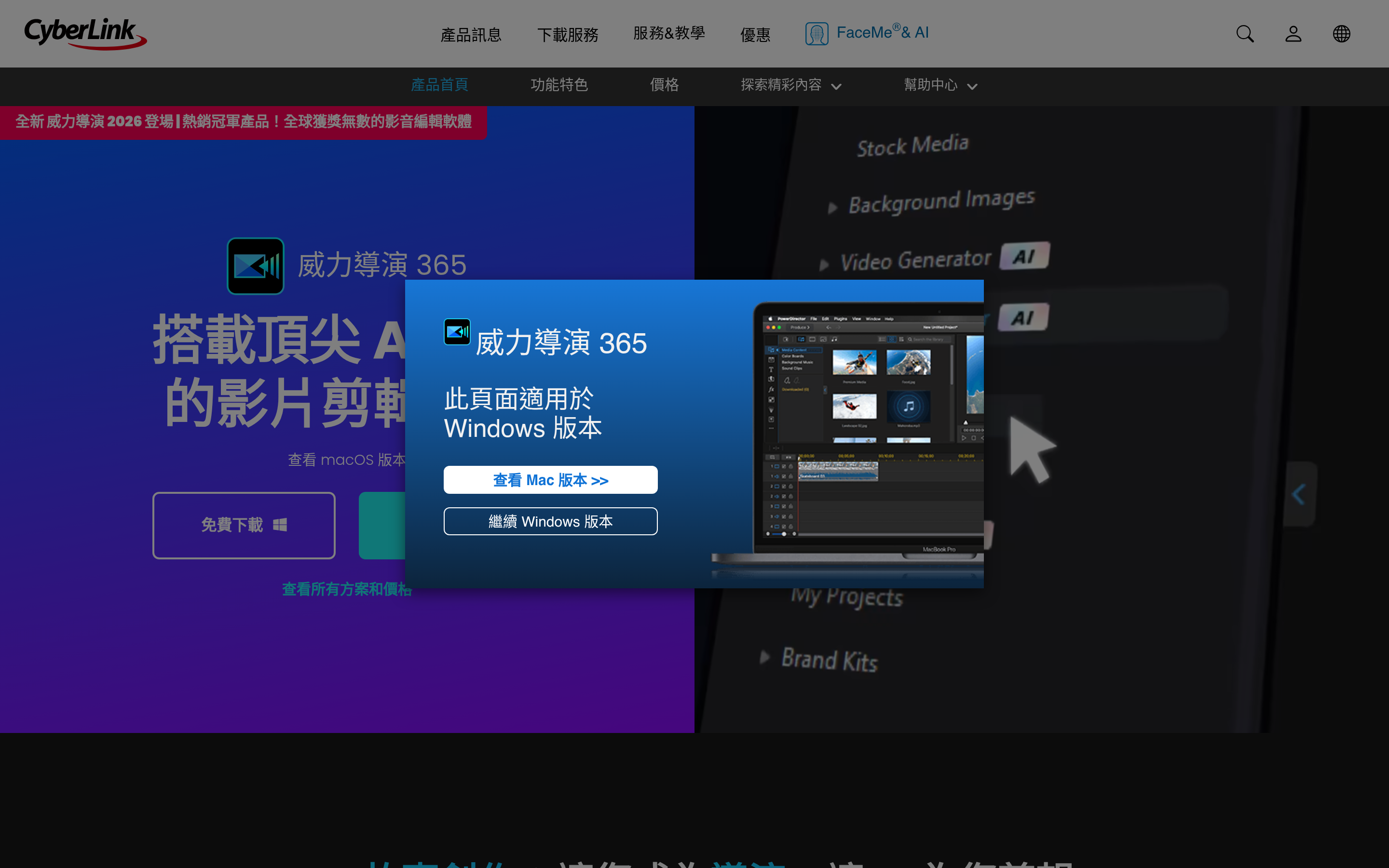The image size is (1389, 868).
Task: Click the 免費下載 Windows button
Action: (x=244, y=525)
